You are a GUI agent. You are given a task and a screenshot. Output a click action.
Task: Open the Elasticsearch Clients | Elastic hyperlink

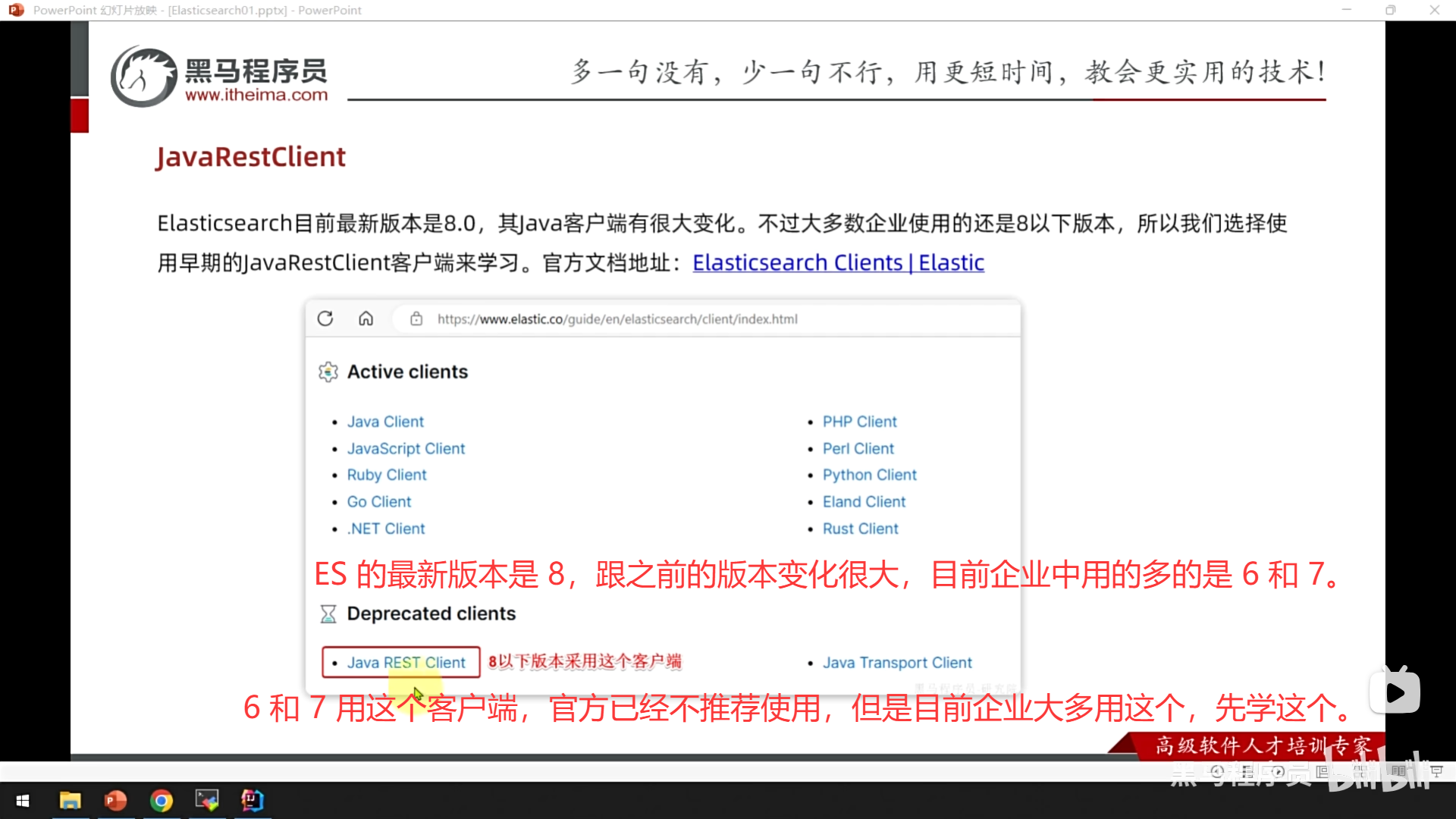point(838,262)
